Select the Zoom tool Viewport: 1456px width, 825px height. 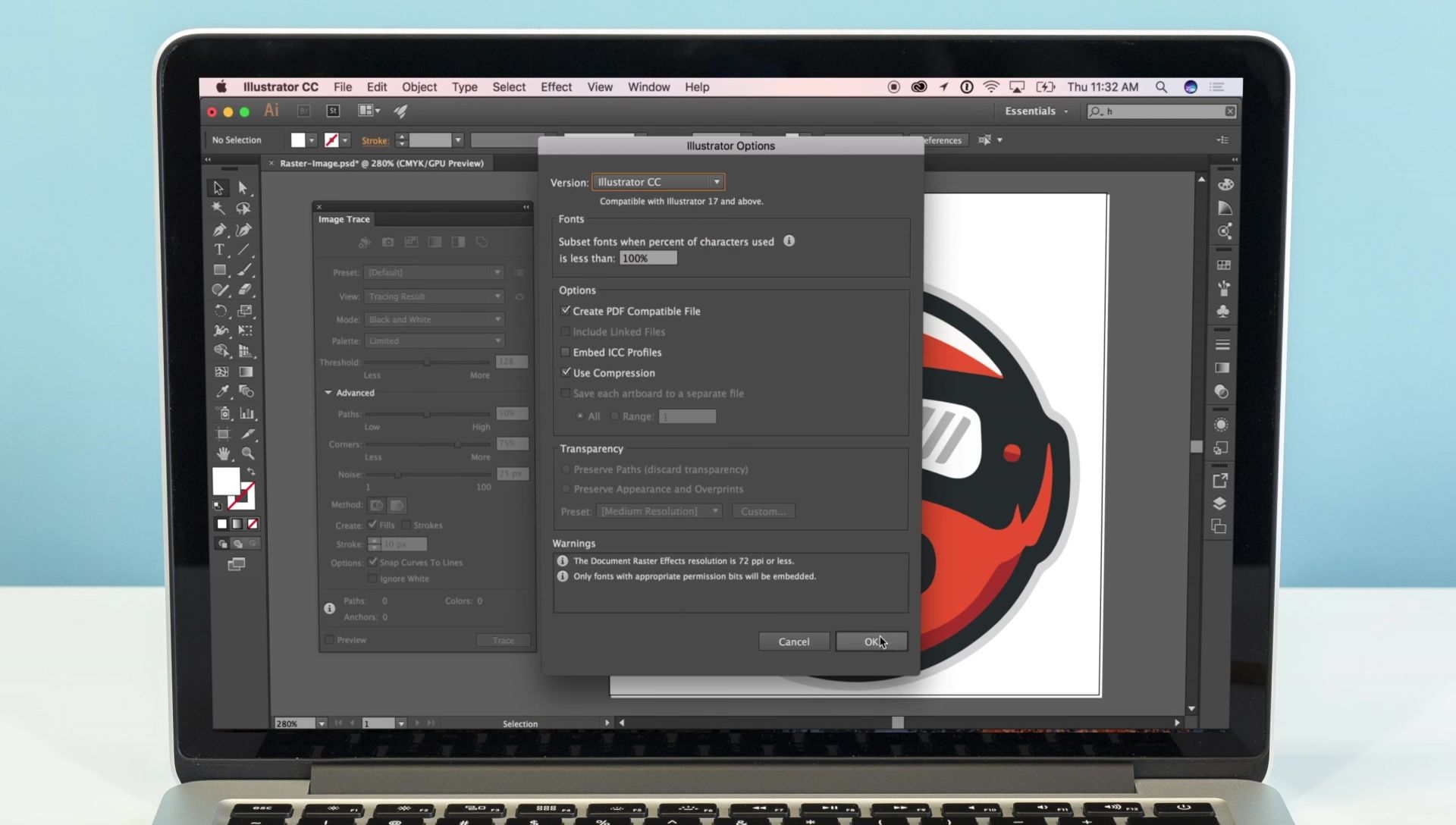point(248,453)
